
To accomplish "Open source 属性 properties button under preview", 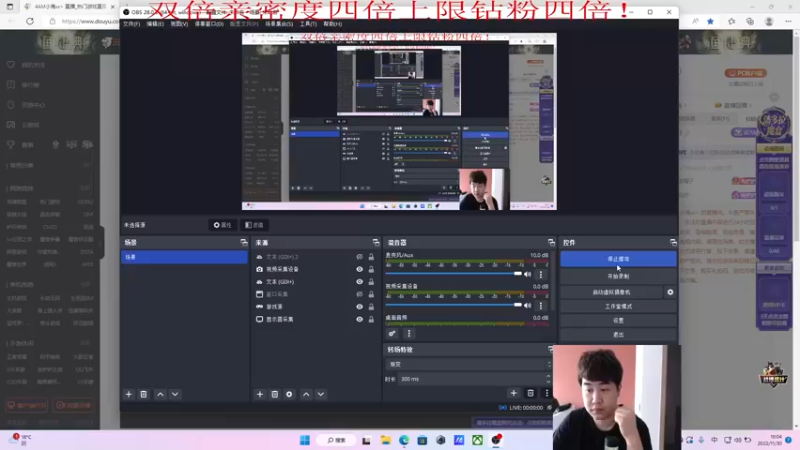I will 222,225.
